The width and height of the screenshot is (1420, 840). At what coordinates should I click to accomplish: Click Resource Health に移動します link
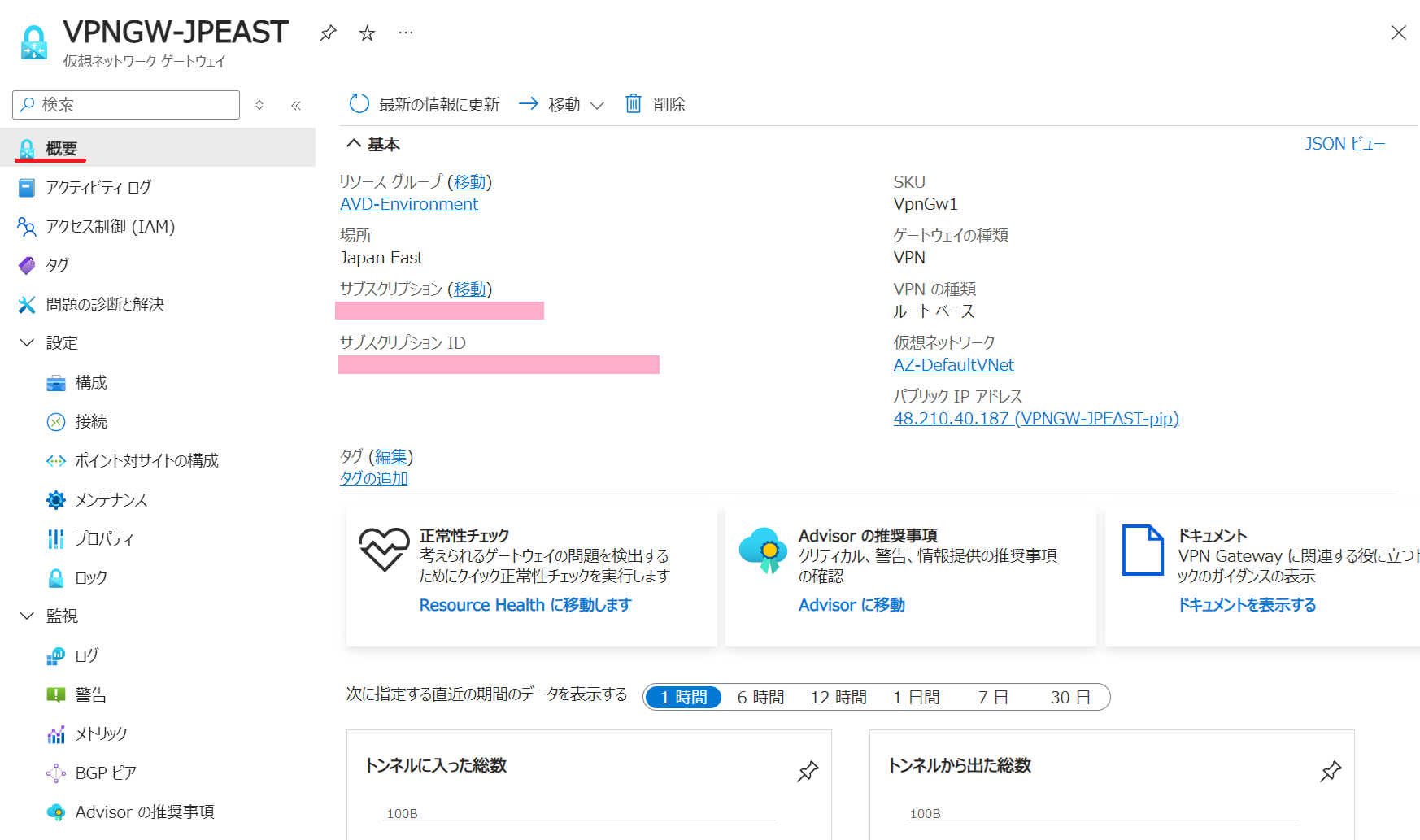(x=525, y=605)
